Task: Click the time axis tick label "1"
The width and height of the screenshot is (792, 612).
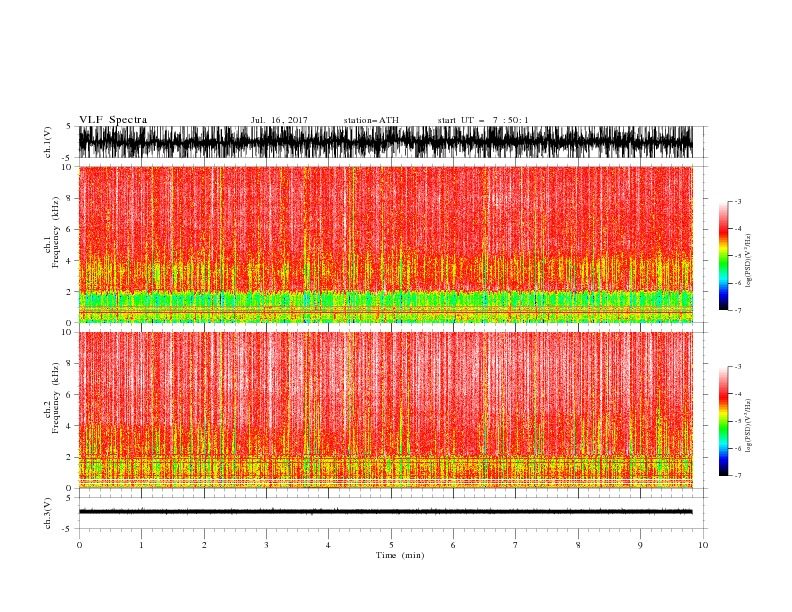Action: pyautogui.click(x=141, y=545)
